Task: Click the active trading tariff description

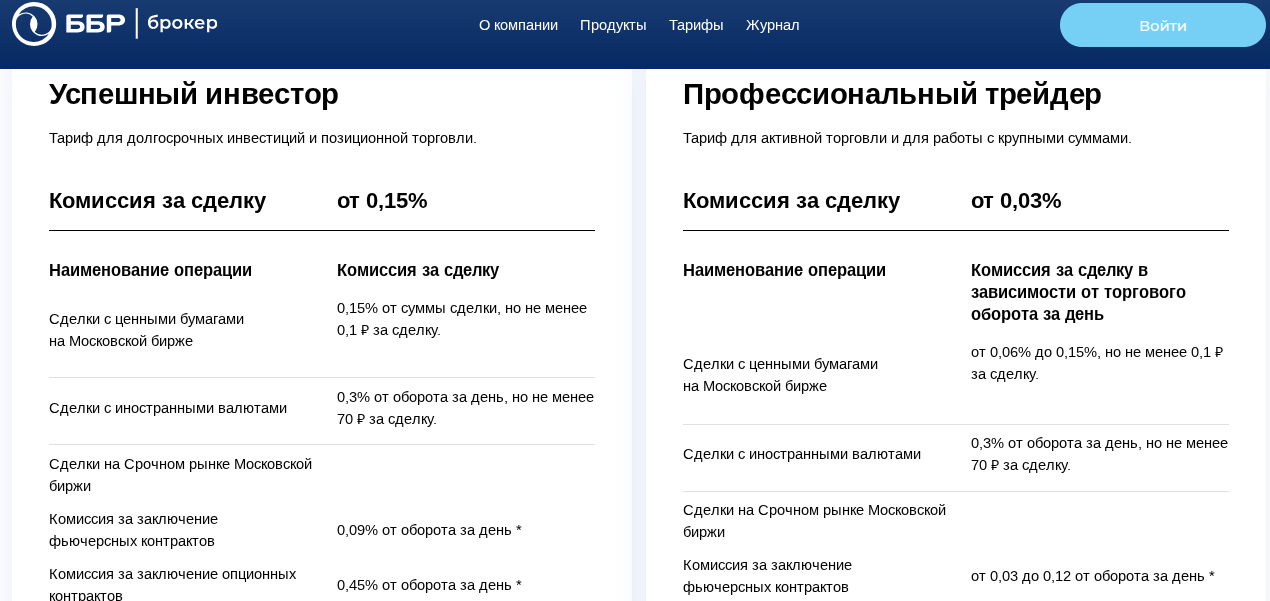Action: pyautogui.click(x=907, y=138)
